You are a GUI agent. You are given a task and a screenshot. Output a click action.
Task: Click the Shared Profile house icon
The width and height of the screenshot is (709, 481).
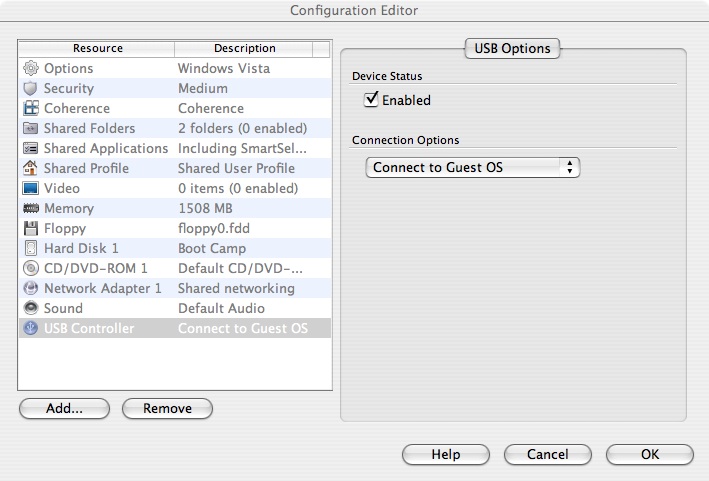coord(31,168)
